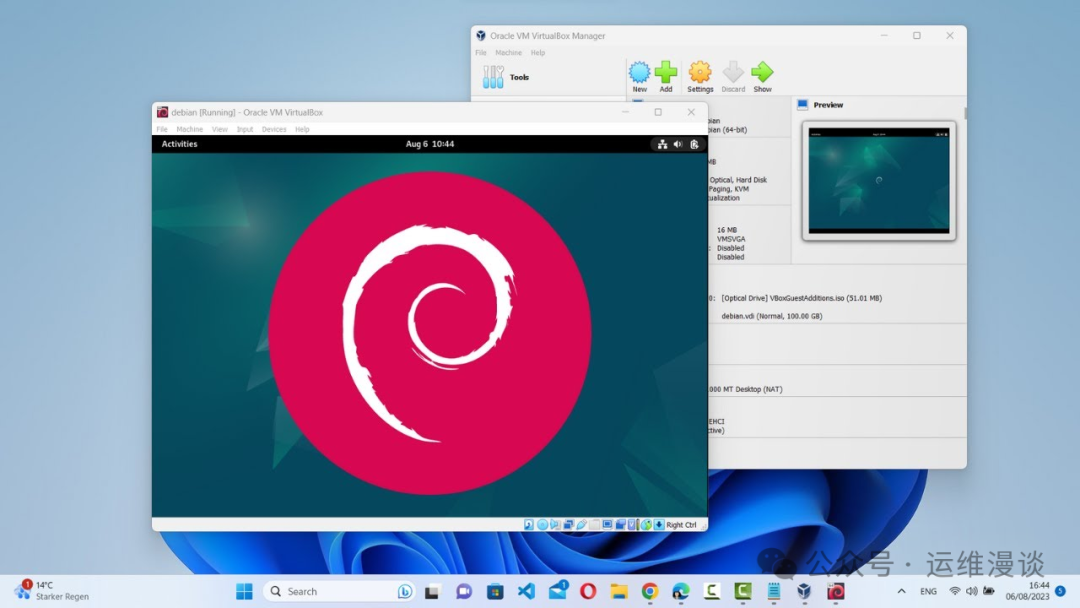Open machine Settings via the gear icon

(700, 73)
